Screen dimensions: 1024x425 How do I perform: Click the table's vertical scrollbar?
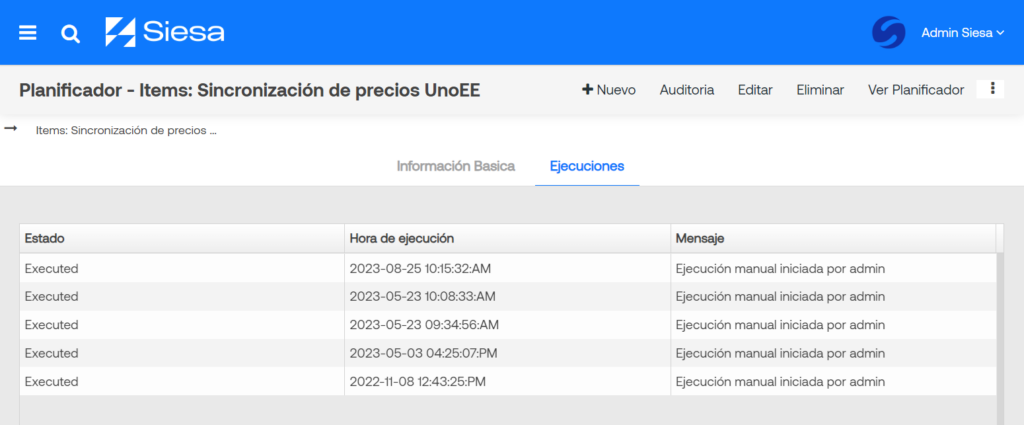(x=1000, y=326)
